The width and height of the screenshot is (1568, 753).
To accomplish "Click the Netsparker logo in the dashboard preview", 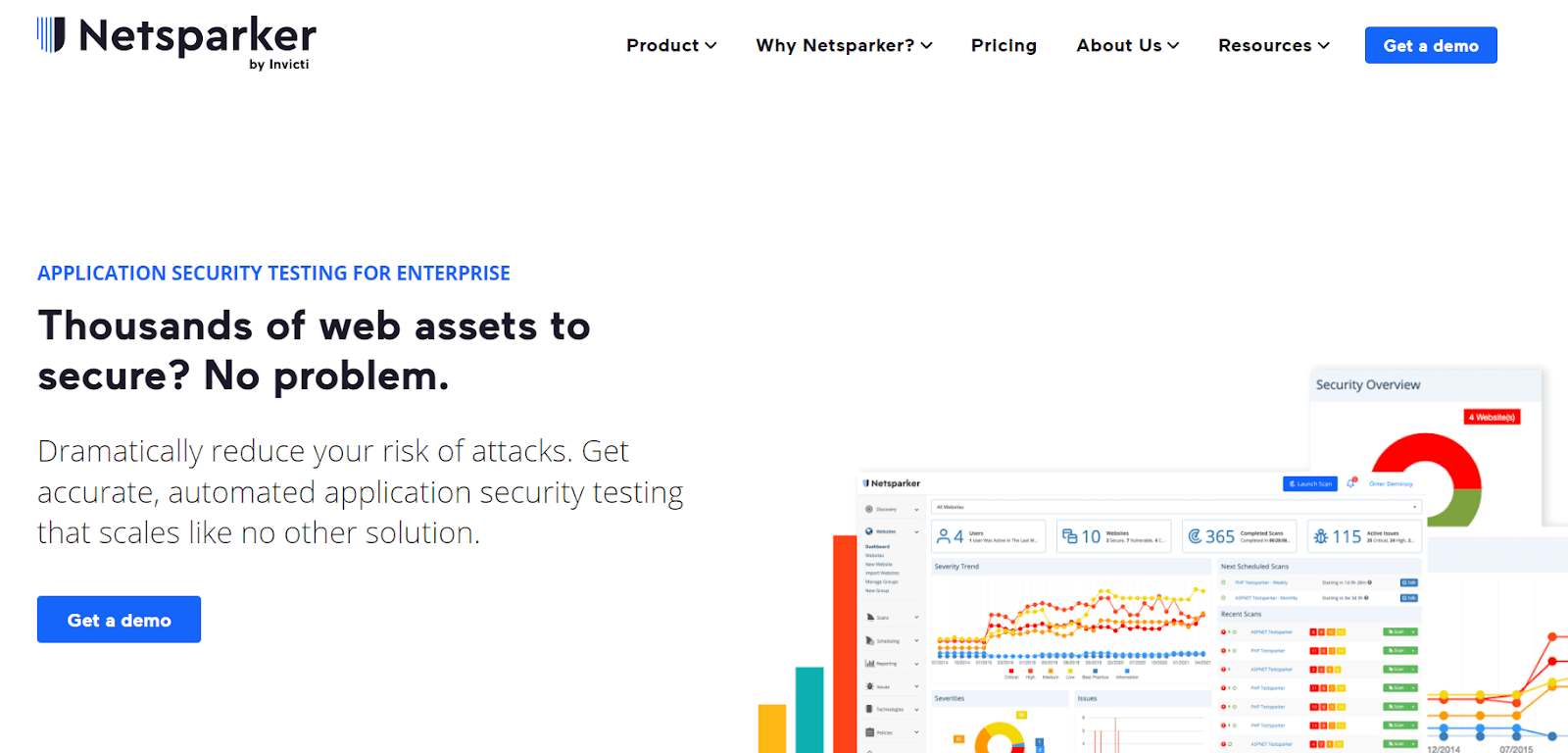I will point(892,483).
